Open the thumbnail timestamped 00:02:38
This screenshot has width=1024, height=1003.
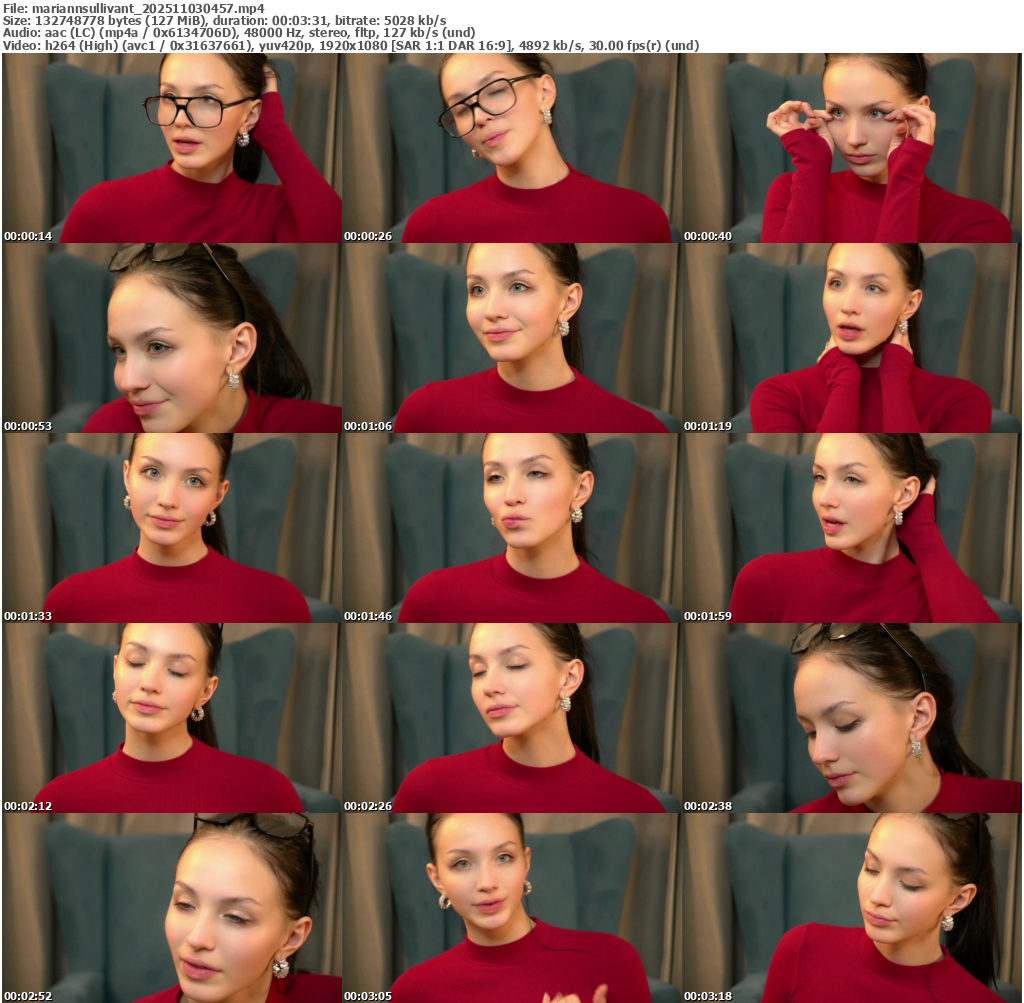(x=852, y=718)
